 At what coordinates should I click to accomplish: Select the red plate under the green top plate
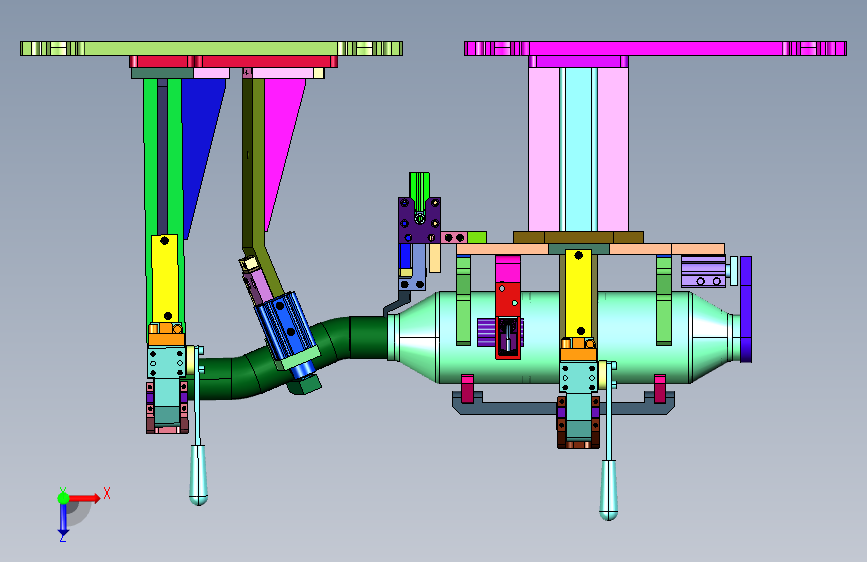click(233, 61)
